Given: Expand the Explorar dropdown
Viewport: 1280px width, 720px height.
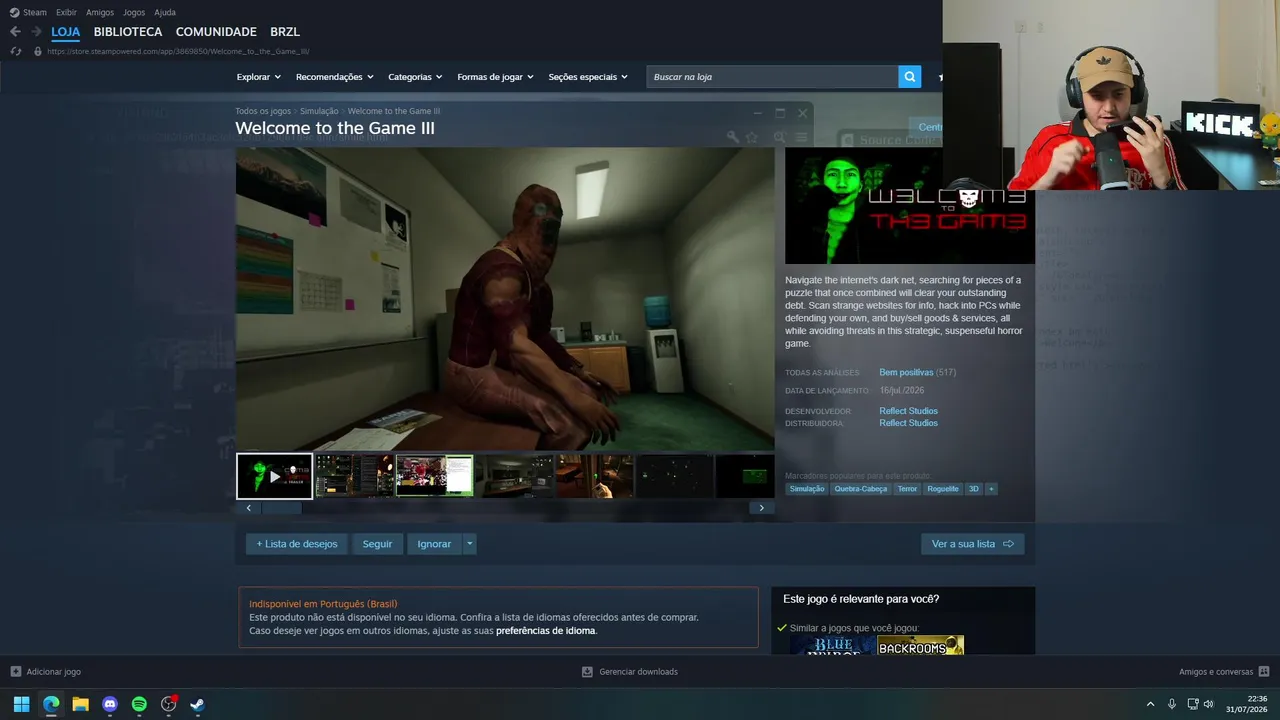Looking at the screenshot, I should tap(259, 77).
